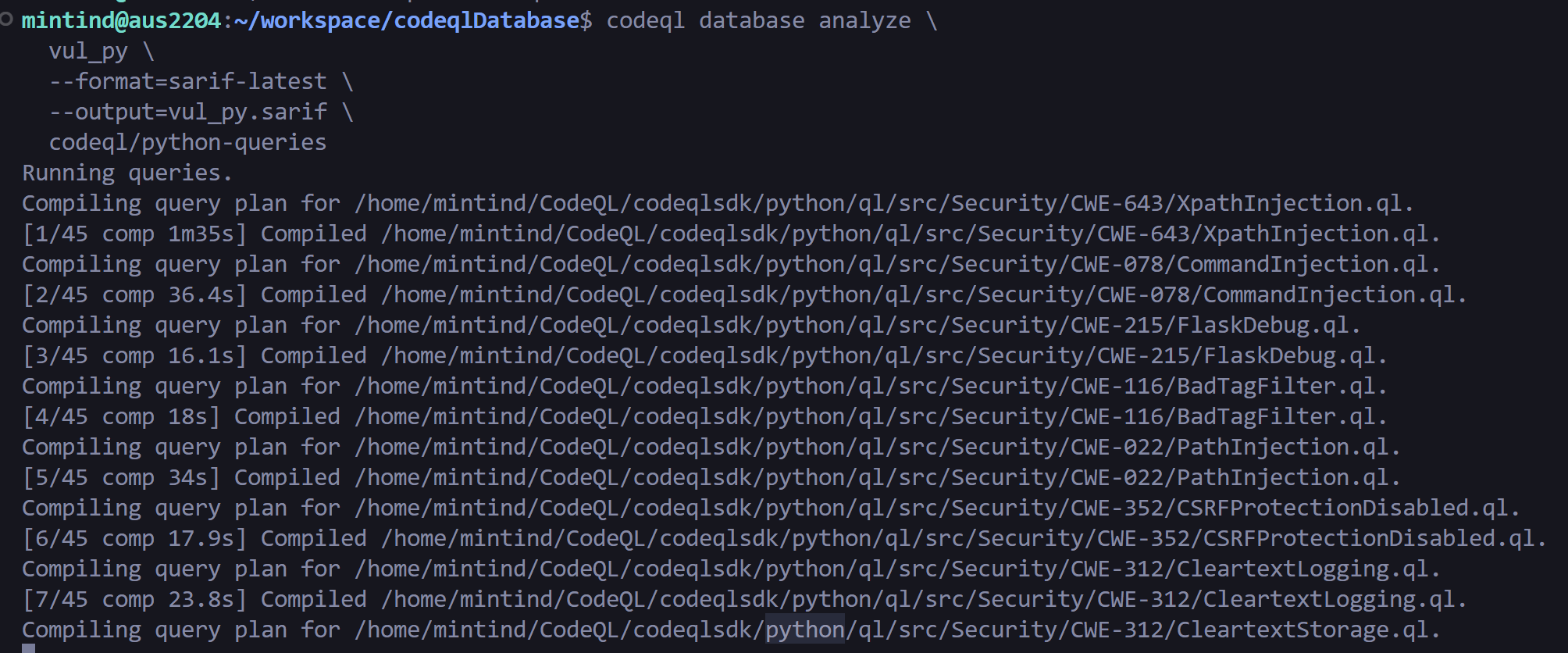
Task: Open XpathInjection.ql path on the [1/45] Compiled line
Action: (x=910, y=234)
